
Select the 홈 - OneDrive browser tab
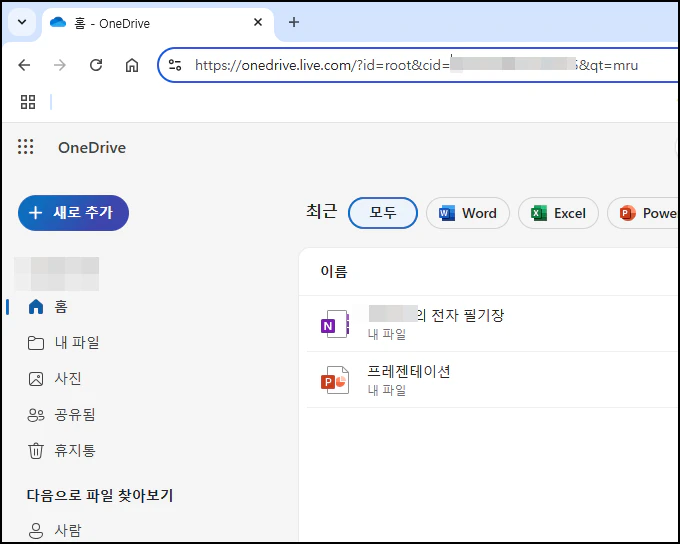158,23
